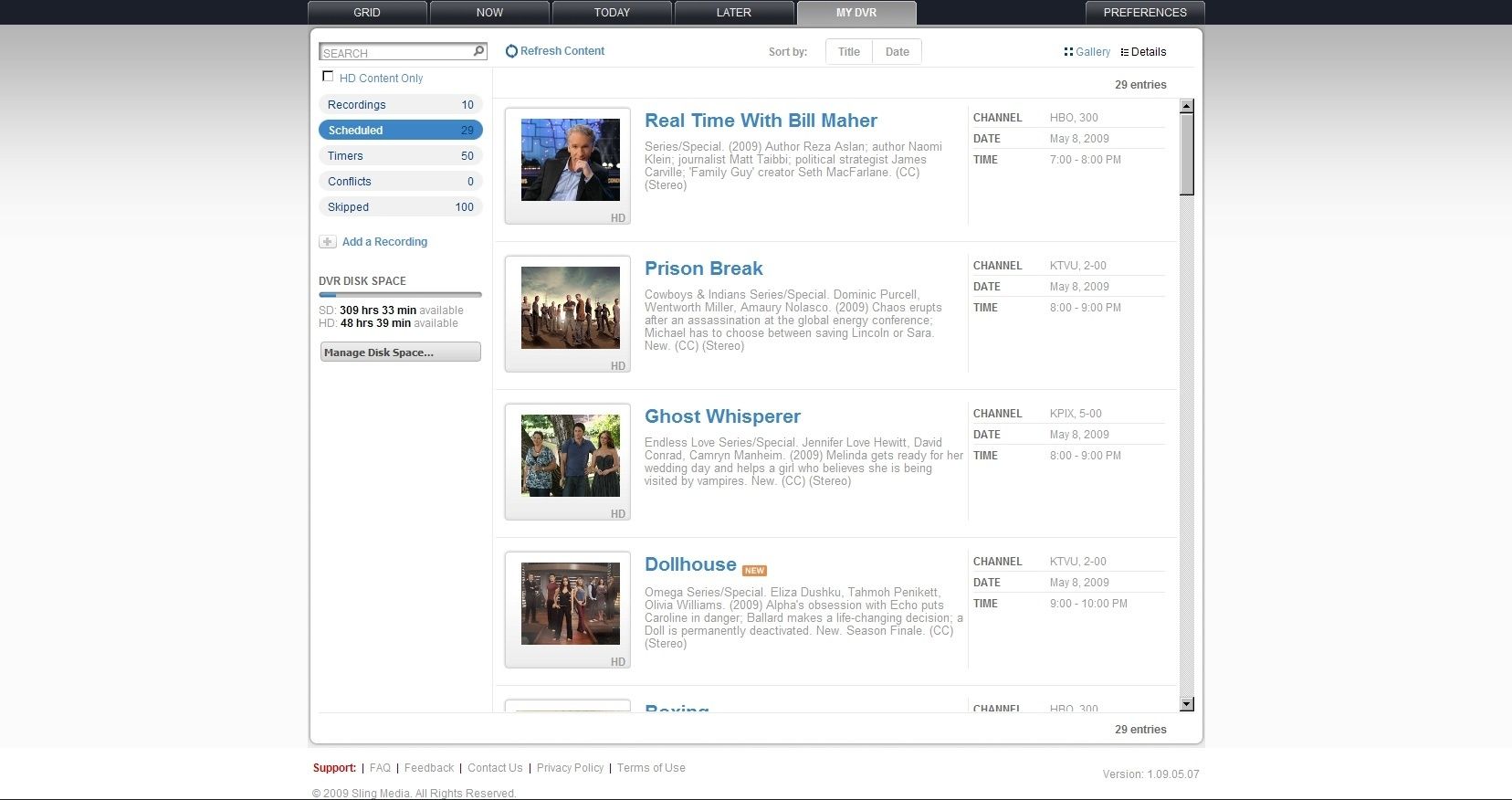Click the search magnifier icon
The image size is (1512, 800).
coord(478,51)
